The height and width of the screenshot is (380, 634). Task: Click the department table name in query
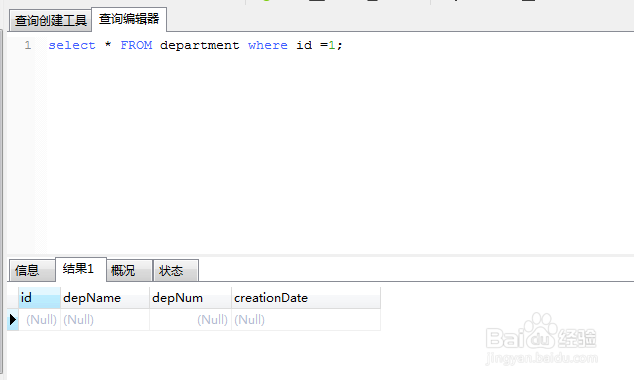199,45
